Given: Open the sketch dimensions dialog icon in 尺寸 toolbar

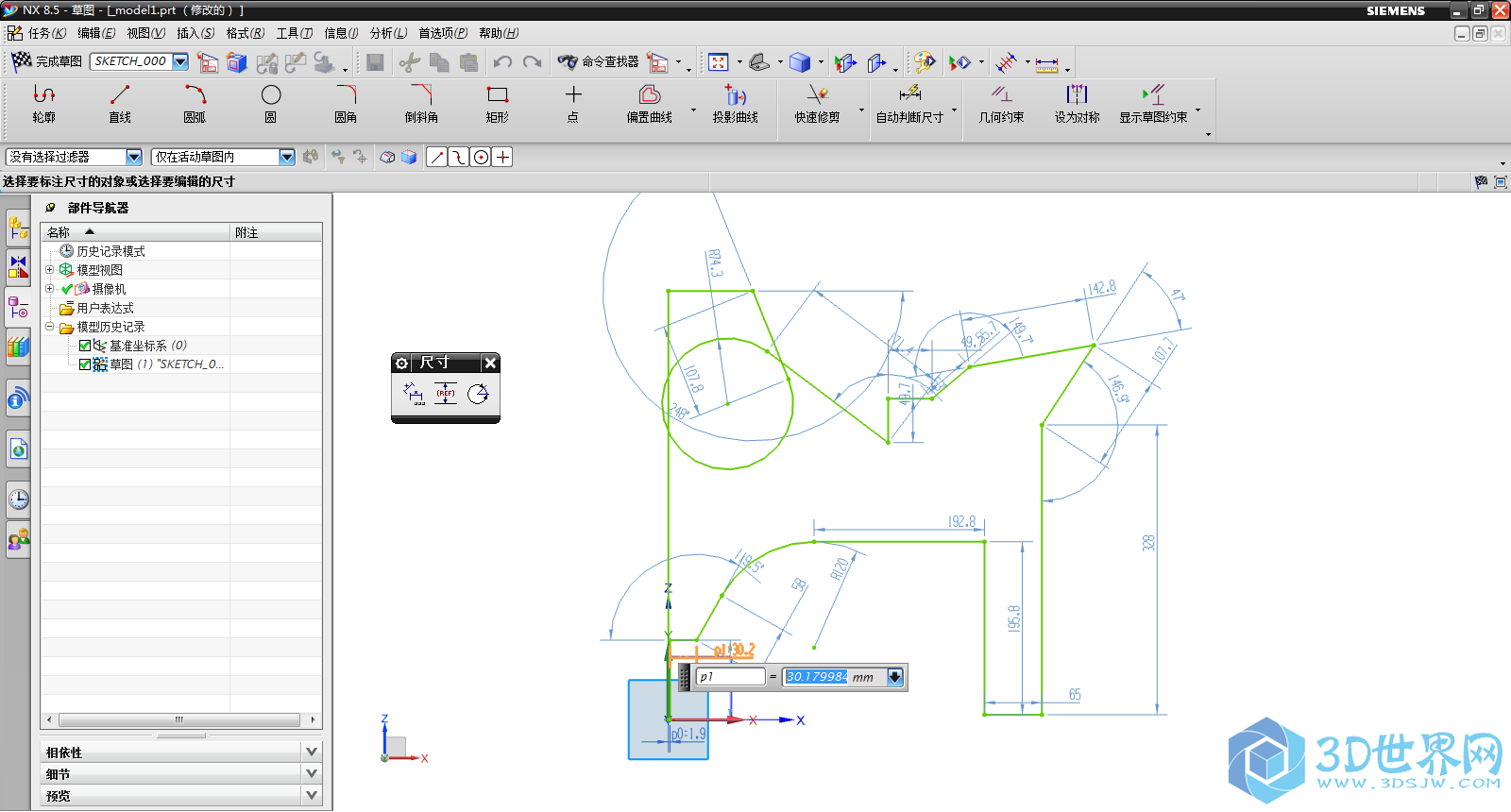Looking at the screenshot, I should tap(414, 394).
